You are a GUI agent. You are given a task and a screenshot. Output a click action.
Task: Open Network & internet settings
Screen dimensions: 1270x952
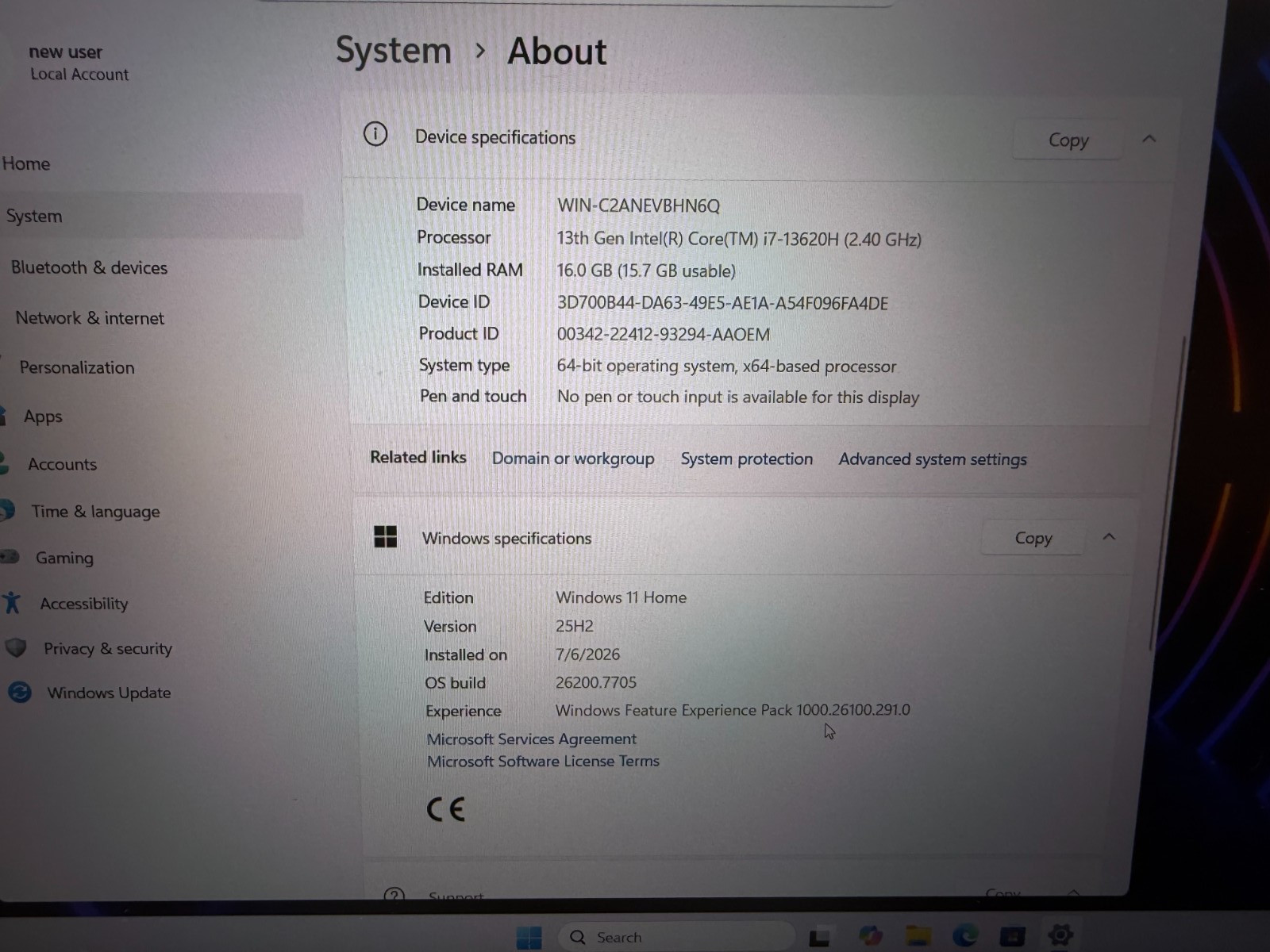point(90,318)
